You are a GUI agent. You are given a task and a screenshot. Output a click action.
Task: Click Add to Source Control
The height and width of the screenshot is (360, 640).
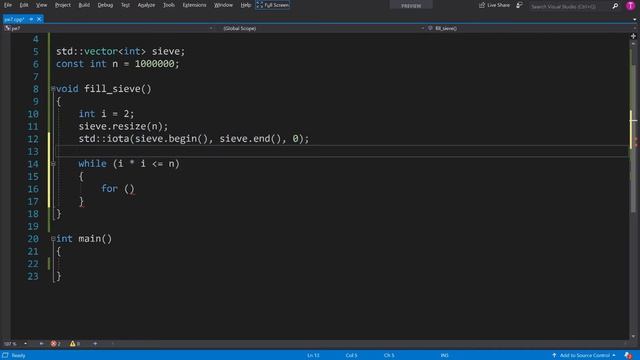tap(584, 356)
